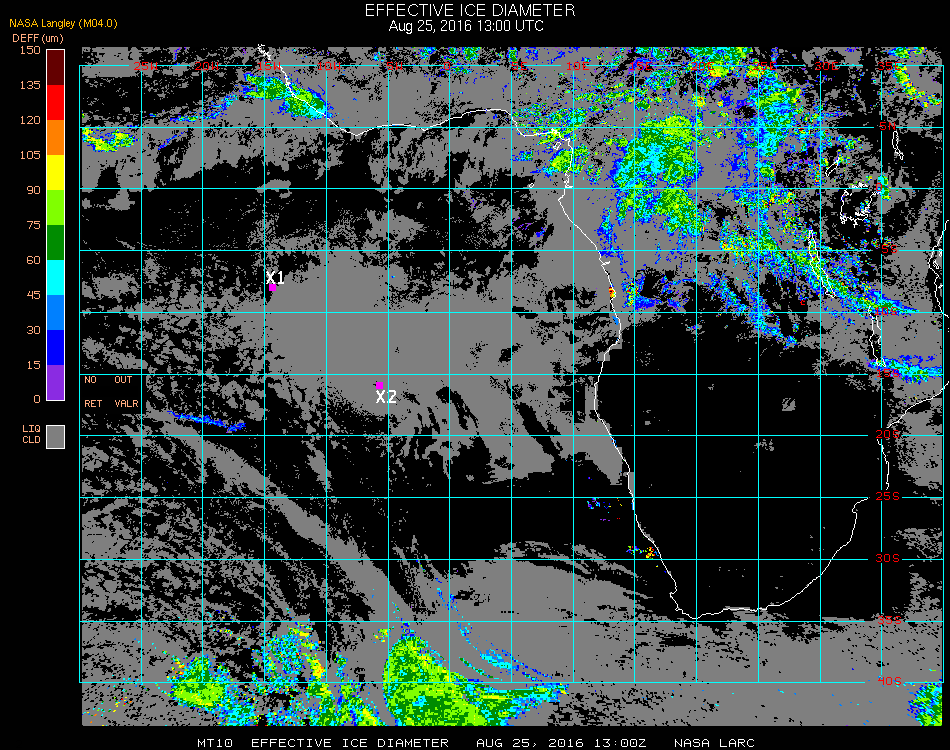Click the '60' legend scale value
950x750 pixels.
point(33,260)
